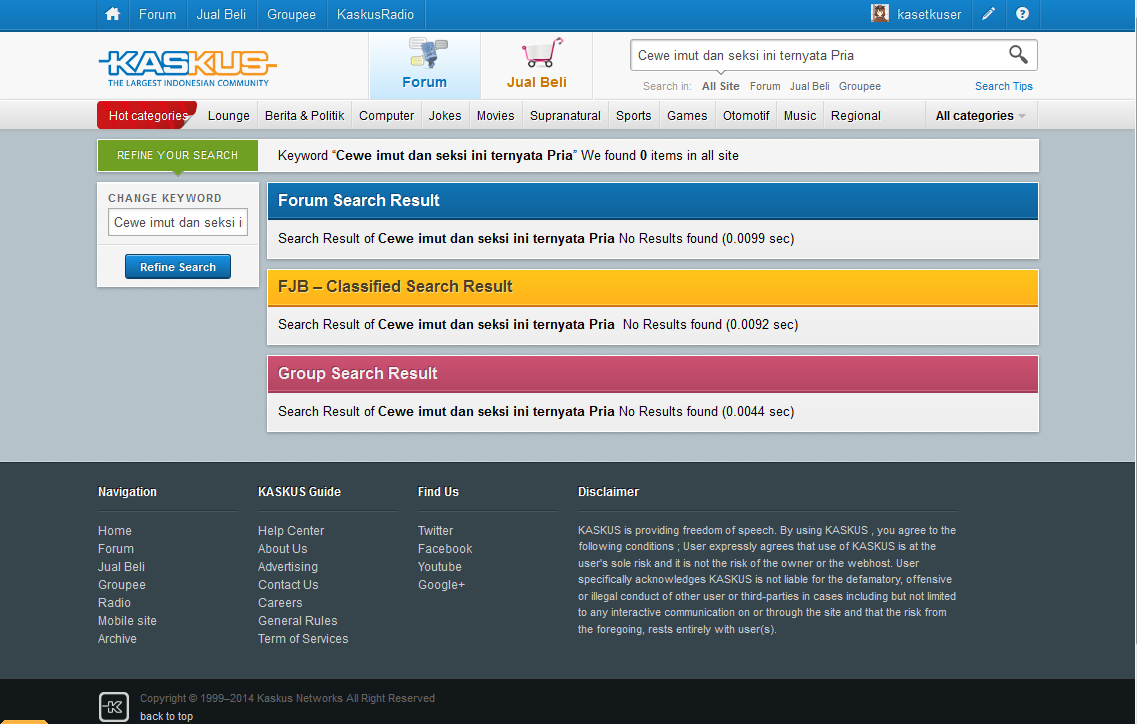This screenshot has height=724, width=1137.
Task: Select the Hot categories tab
Action: pos(147,115)
